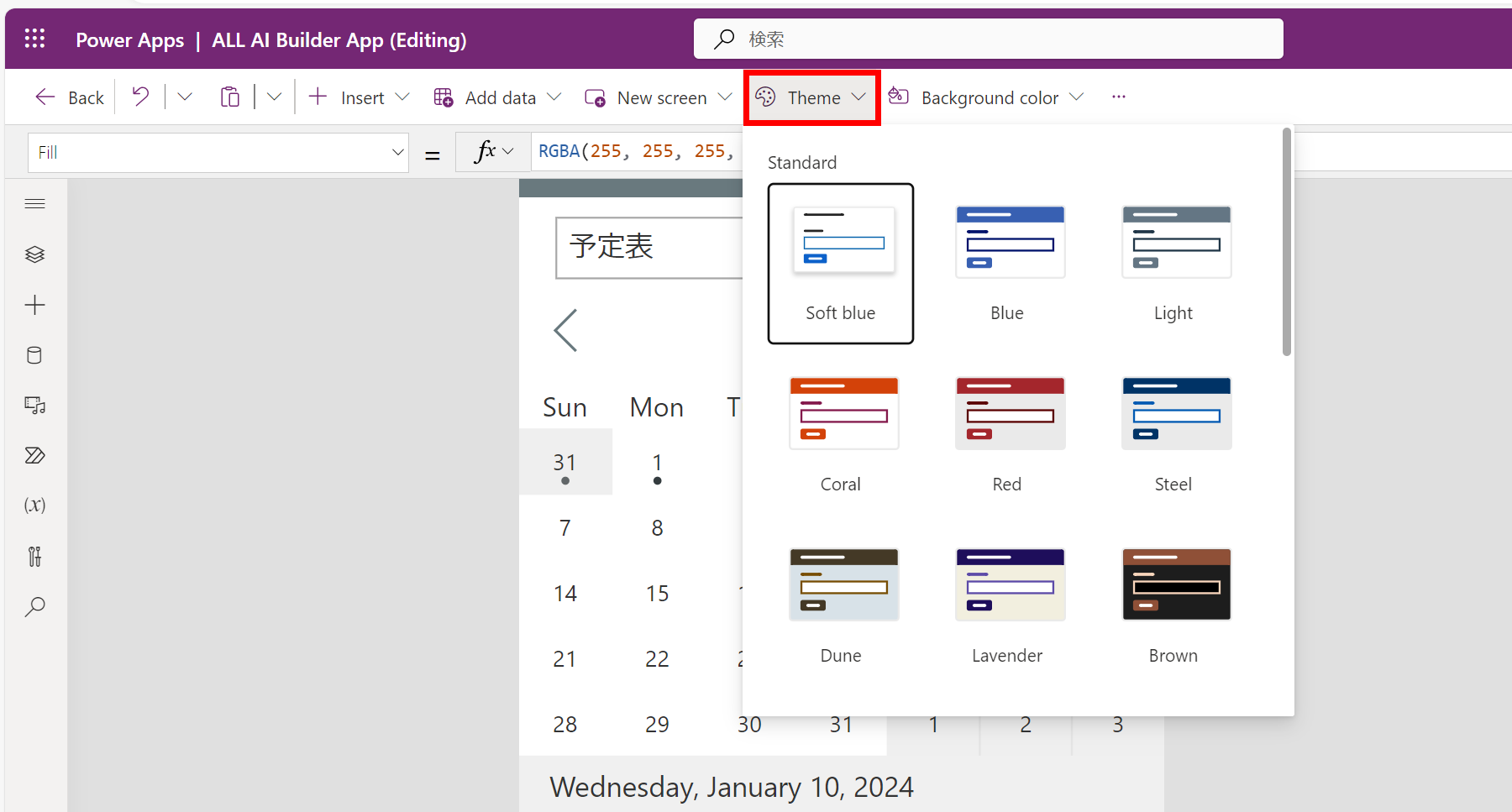1512x812 pixels.
Task: Open the Search magnifier in sidebar
Action: (x=34, y=607)
